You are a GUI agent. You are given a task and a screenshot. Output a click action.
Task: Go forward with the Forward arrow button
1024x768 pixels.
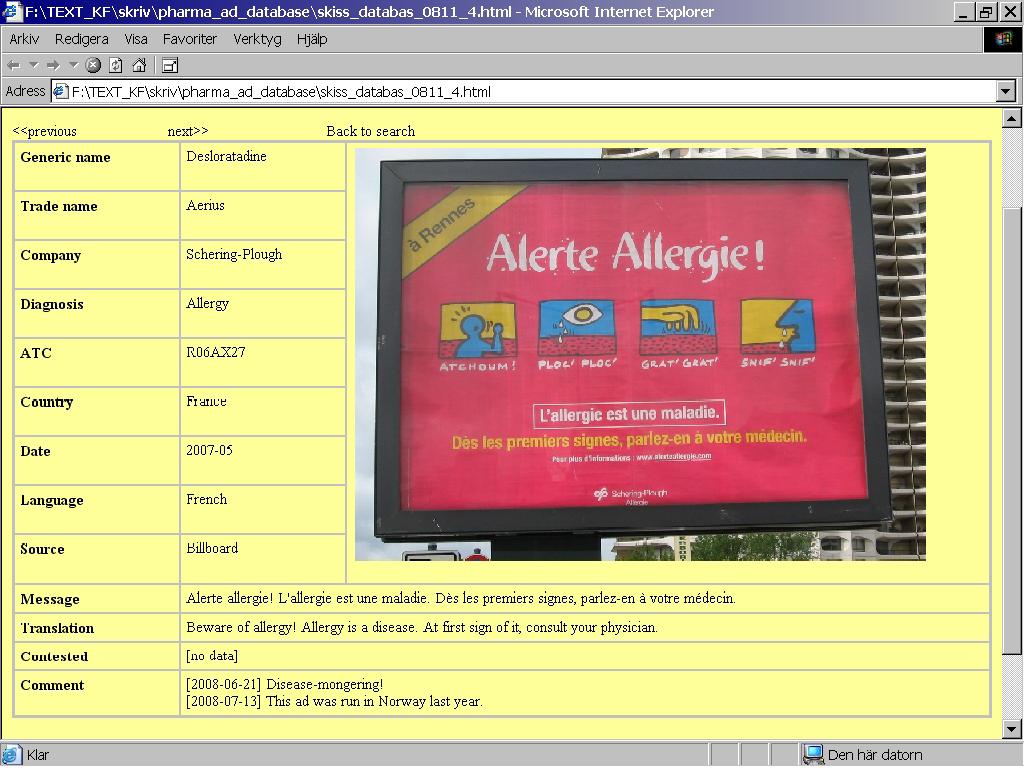54,65
